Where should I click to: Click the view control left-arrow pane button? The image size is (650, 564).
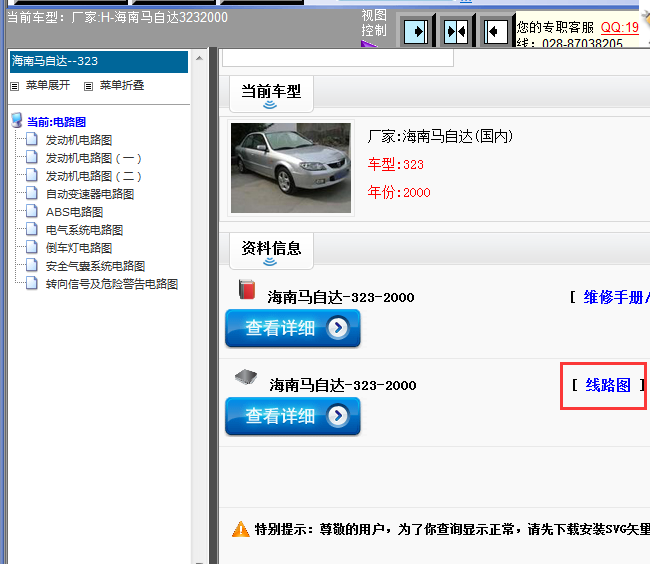[x=496, y=31]
